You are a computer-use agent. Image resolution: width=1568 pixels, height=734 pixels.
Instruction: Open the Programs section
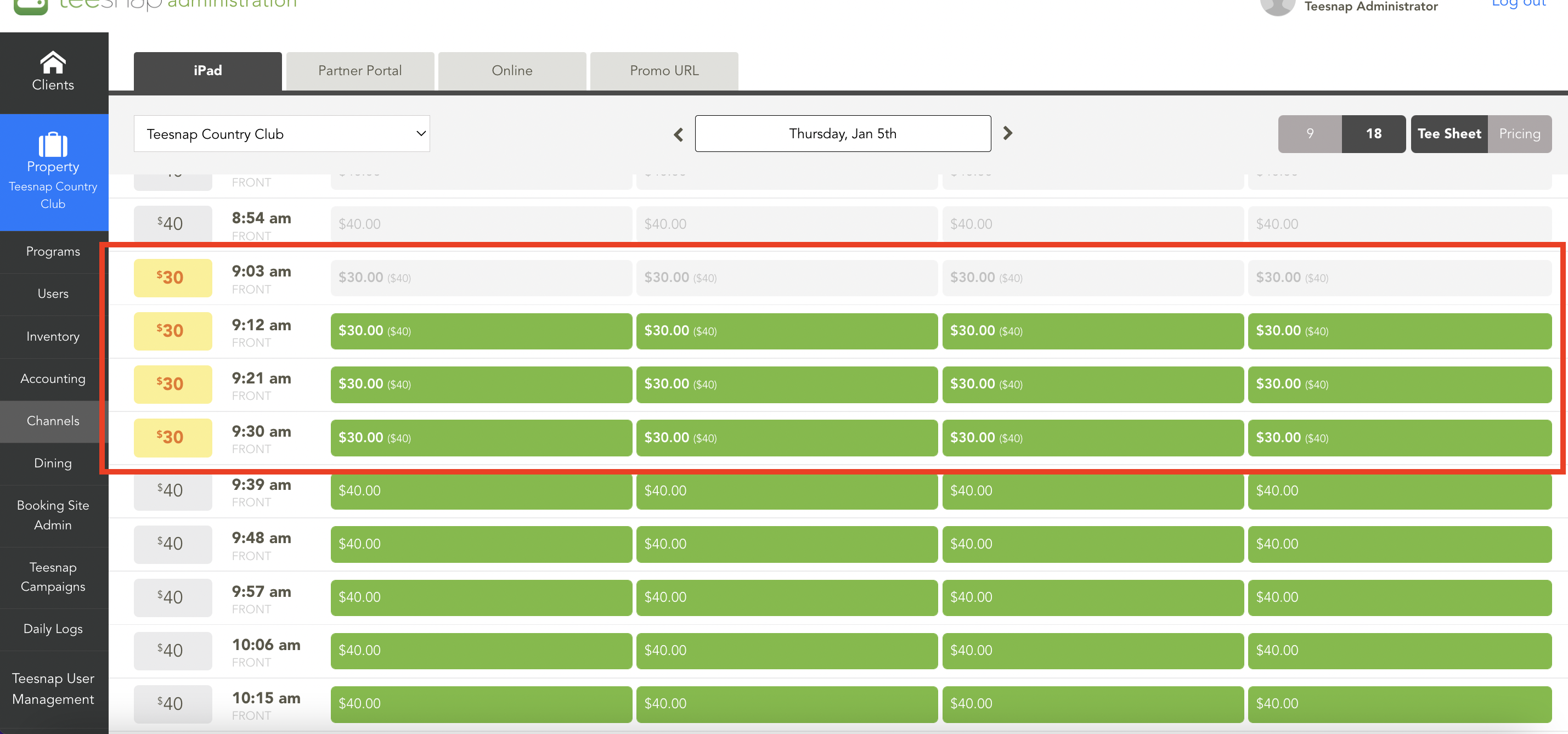pyautogui.click(x=53, y=251)
